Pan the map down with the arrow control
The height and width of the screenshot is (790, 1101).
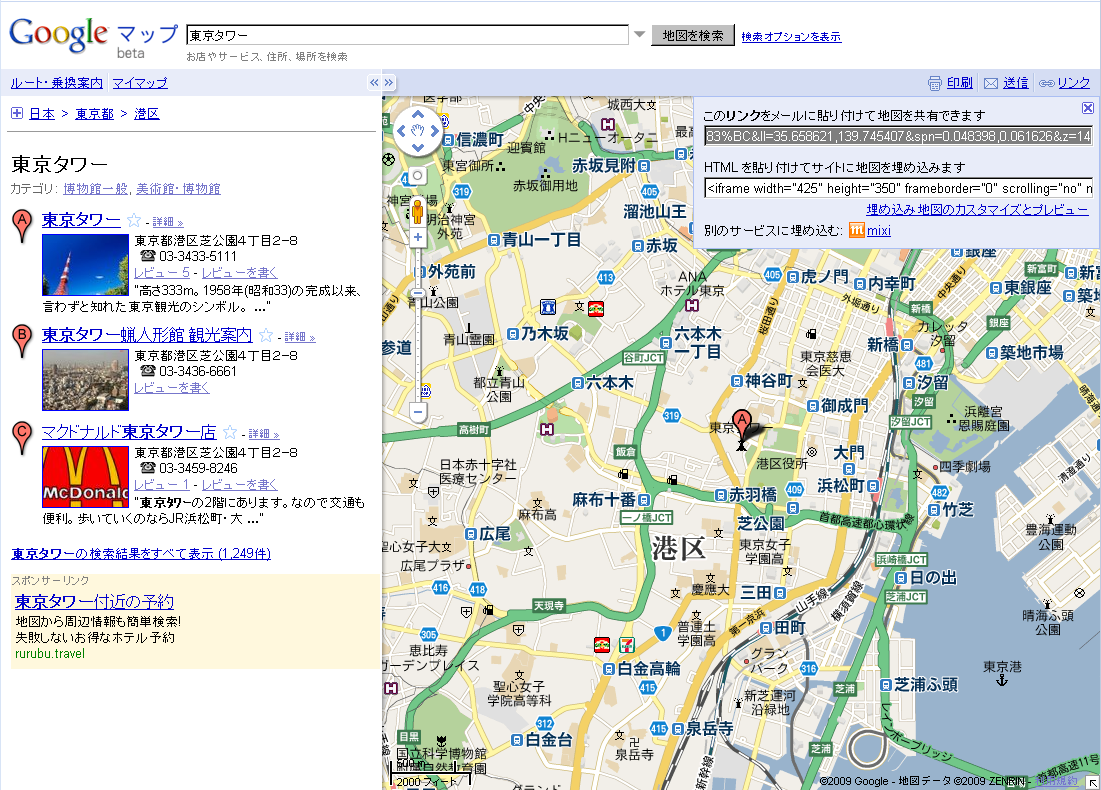[x=418, y=147]
